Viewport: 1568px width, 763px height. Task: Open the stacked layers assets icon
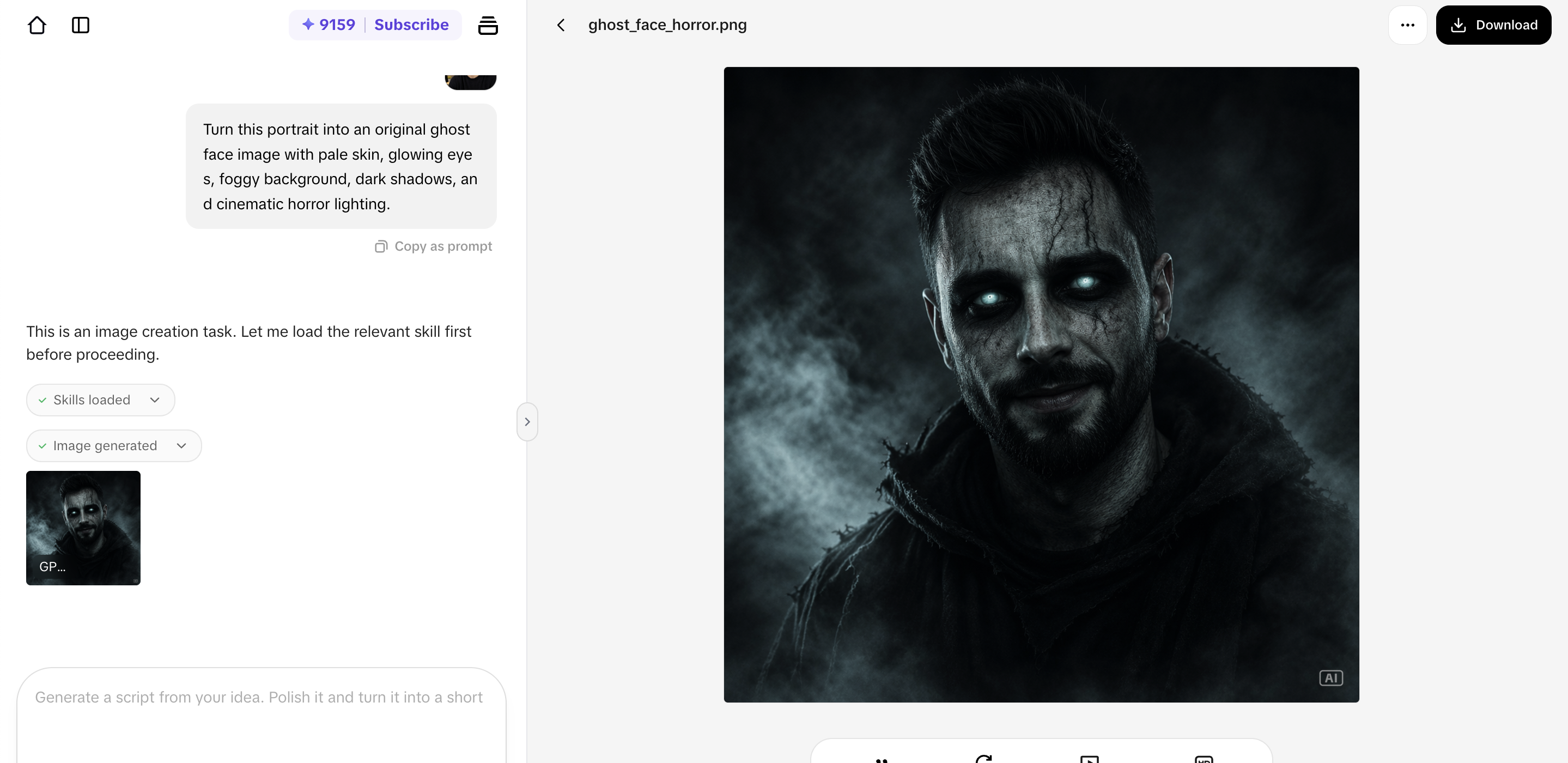click(488, 25)
